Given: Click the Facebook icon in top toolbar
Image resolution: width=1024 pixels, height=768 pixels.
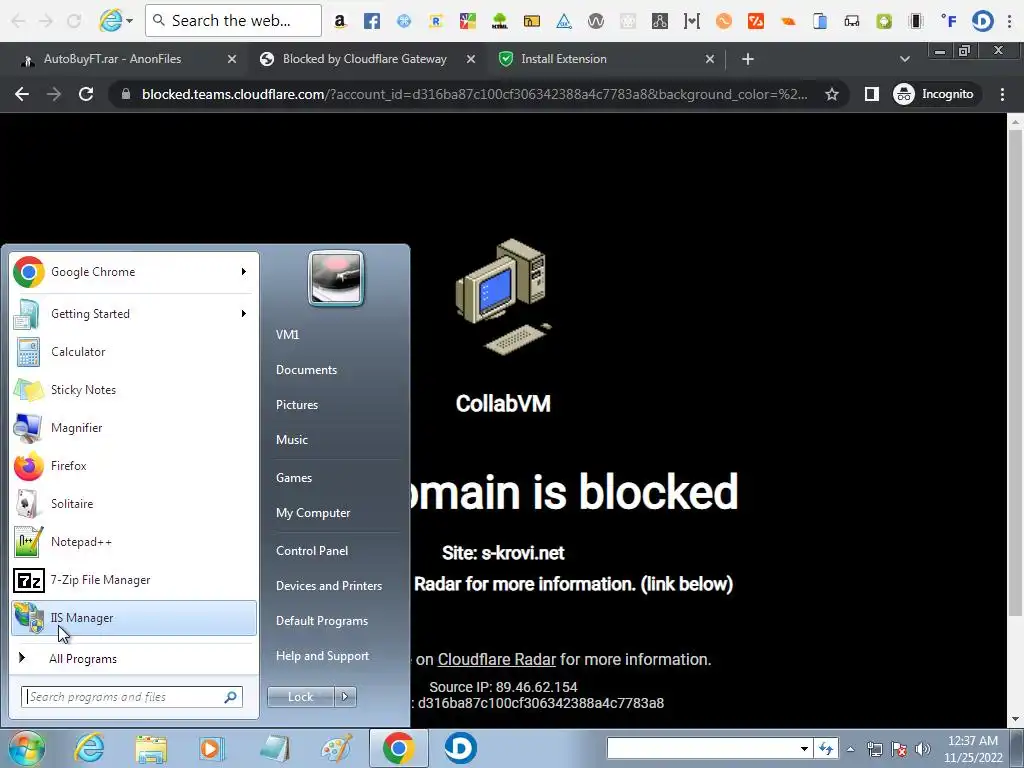Looking at the screenshot, I should point(372,22).
